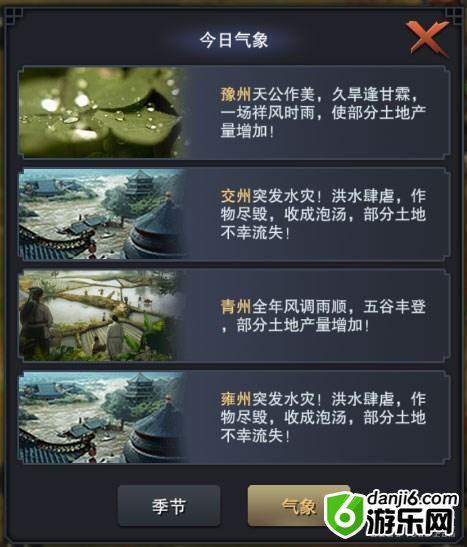Select the 青州 good harvest description

pyautogui.click(x=323, y=316)
